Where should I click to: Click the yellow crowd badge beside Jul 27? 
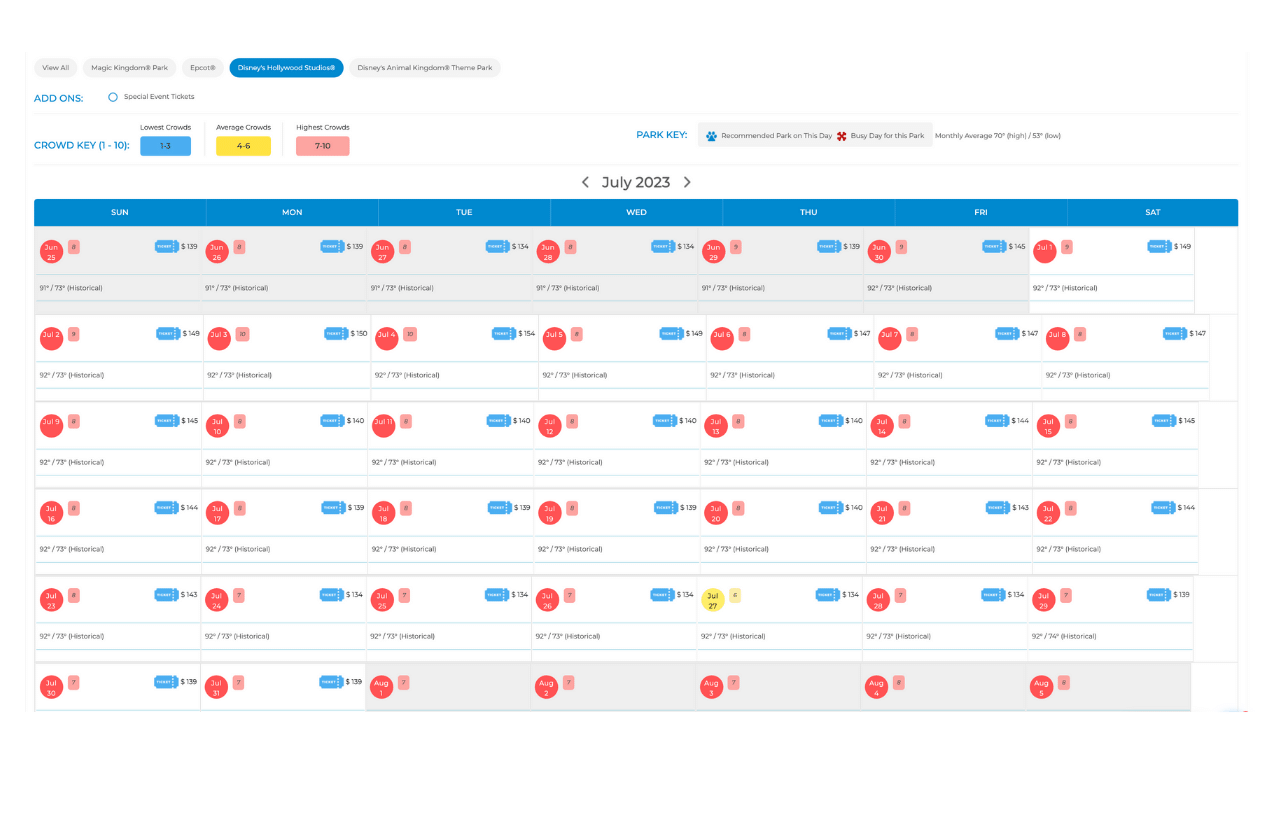click(735, 595)
